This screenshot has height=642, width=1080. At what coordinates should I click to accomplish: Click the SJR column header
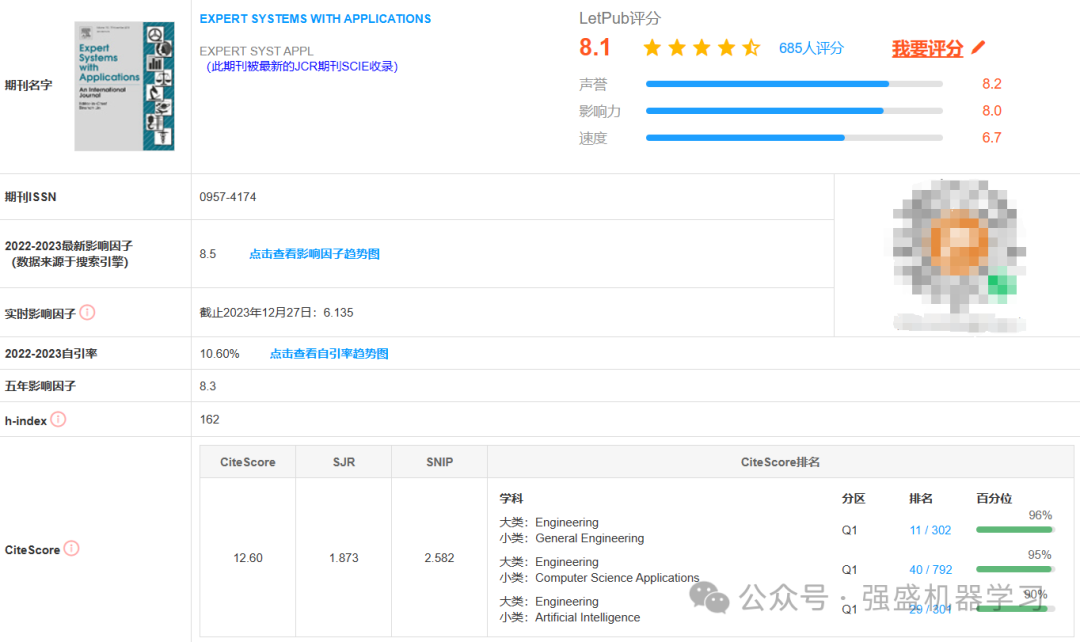point(344,462)
